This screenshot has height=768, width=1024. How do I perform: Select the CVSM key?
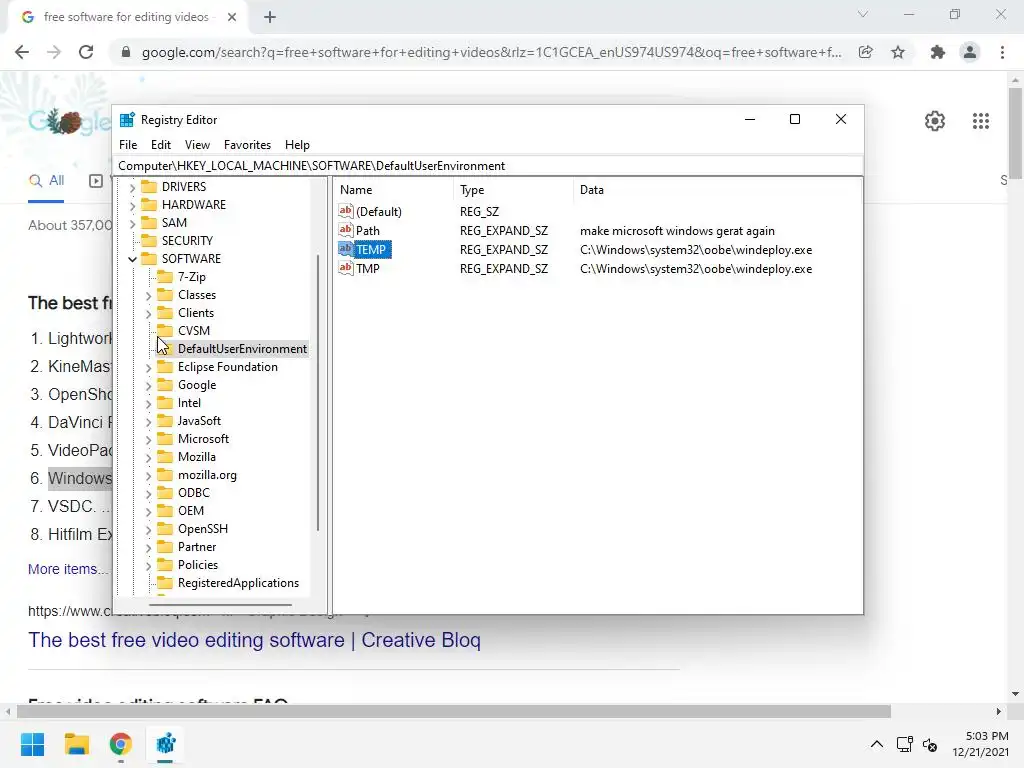pyautogui.click(x=193, y=331)
